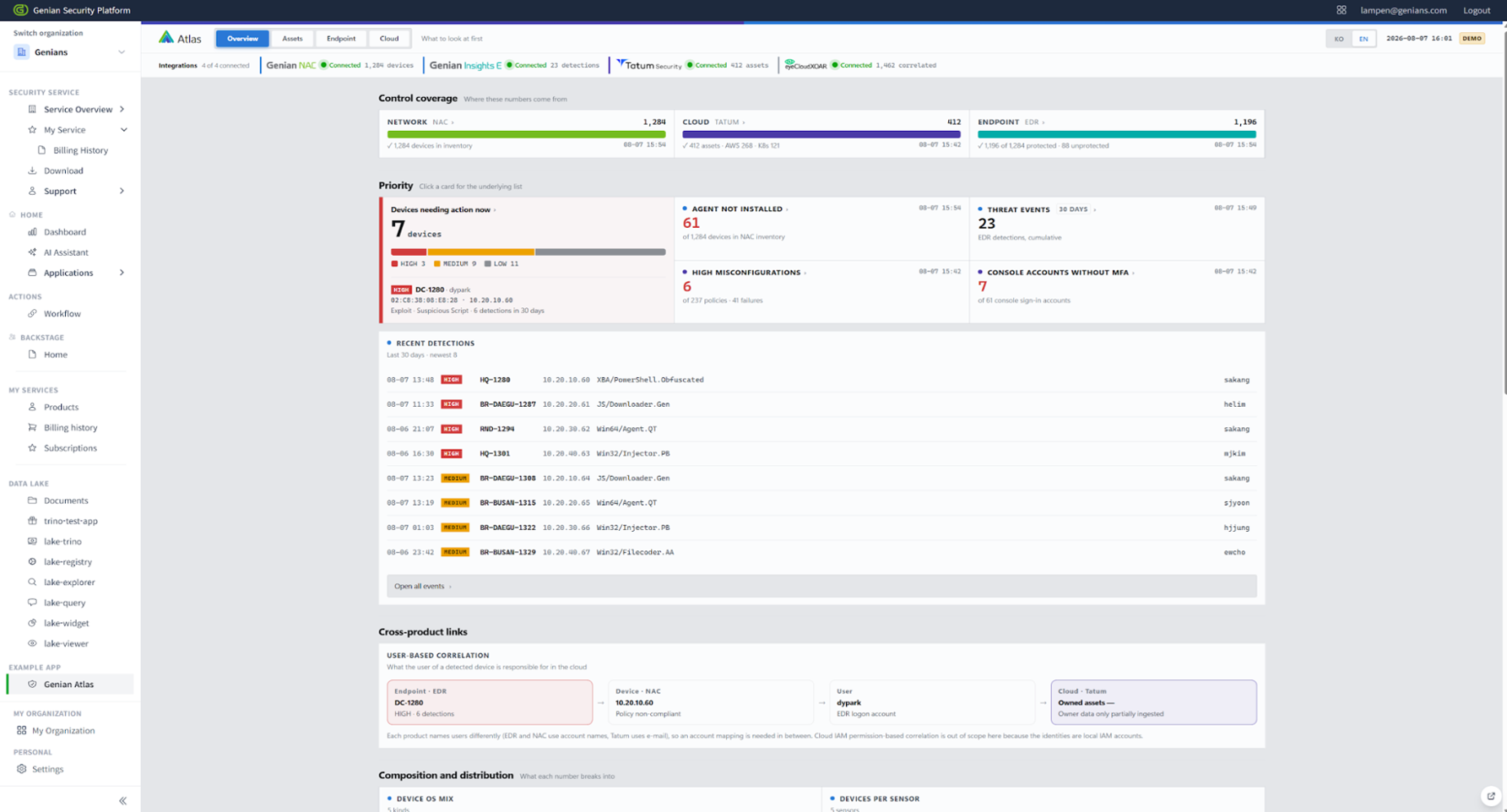Click the trino-test-app icon

coord(32,521)
